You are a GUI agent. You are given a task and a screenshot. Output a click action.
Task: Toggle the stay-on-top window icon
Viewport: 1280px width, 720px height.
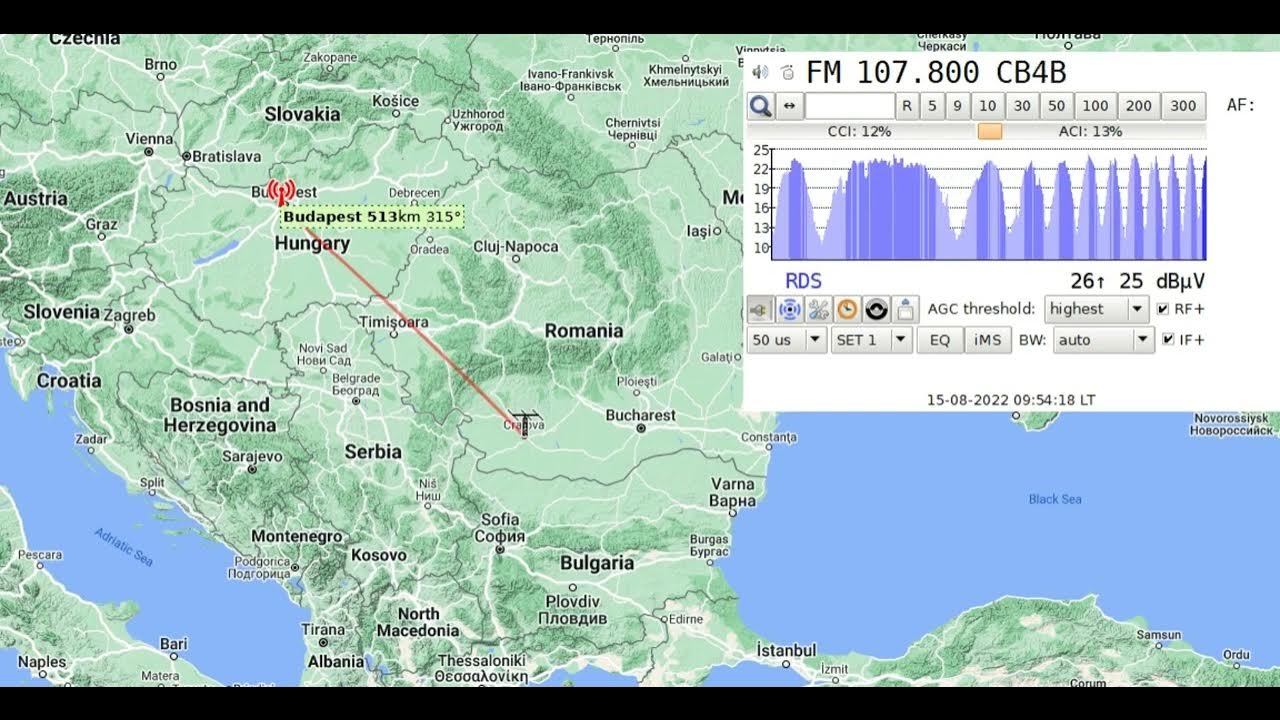click(905, 309)
